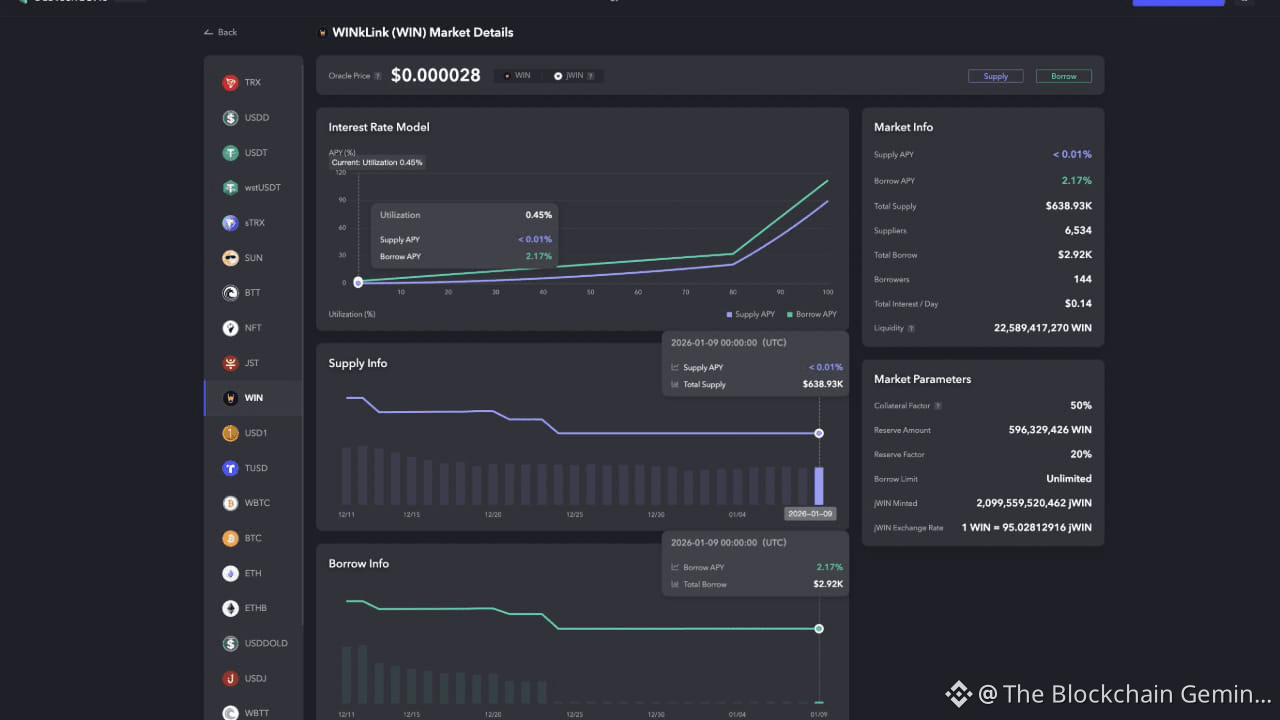Click the Borrow button
The image size is (1280, 720).
1063,76
